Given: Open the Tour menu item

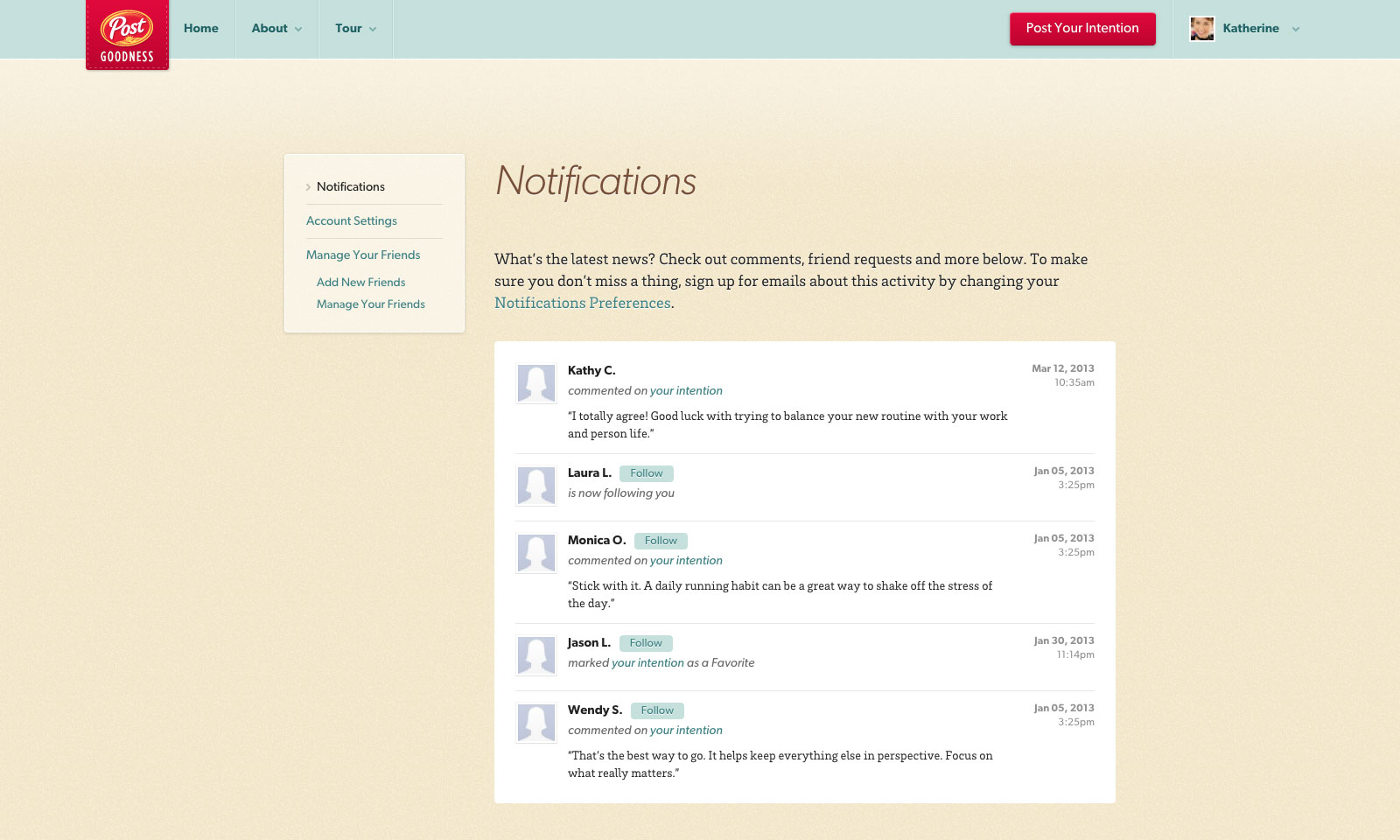Looking at the screenshot, I should pos(348,28).
